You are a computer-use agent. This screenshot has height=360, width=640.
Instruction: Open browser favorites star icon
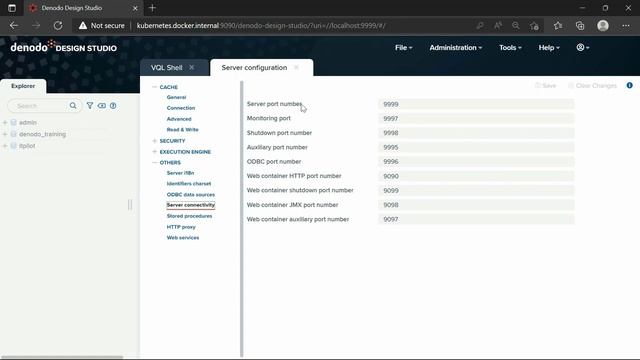point(558,25)
